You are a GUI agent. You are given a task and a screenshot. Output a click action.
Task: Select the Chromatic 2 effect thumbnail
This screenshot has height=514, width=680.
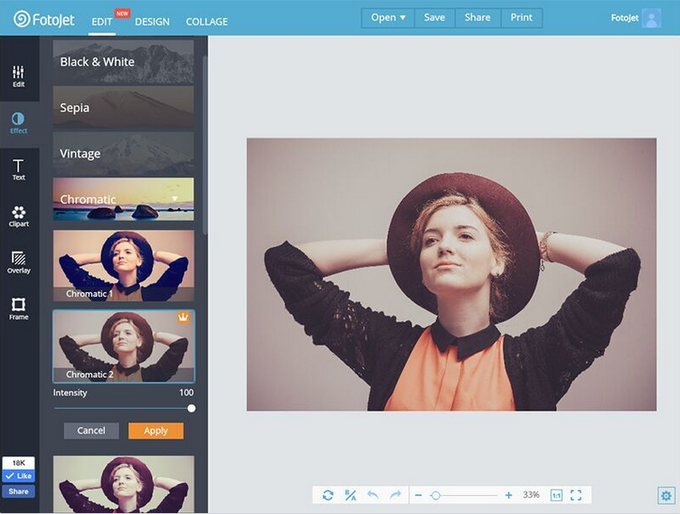[124, 346]
